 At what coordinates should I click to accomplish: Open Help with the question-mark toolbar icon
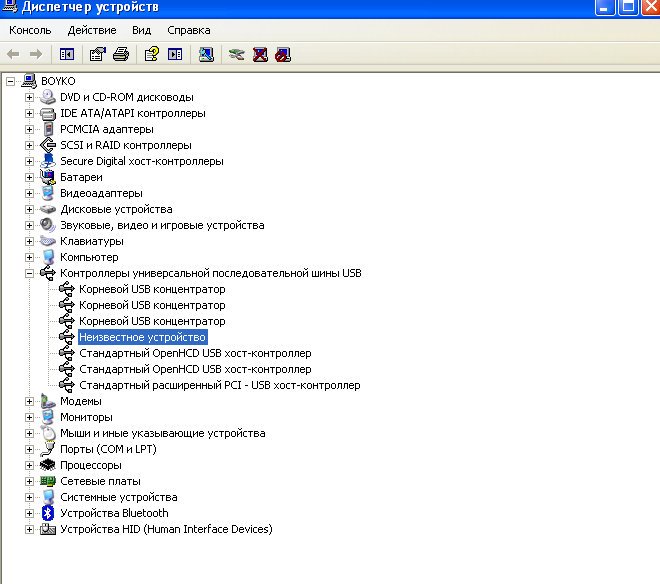[x=152, y=54]
